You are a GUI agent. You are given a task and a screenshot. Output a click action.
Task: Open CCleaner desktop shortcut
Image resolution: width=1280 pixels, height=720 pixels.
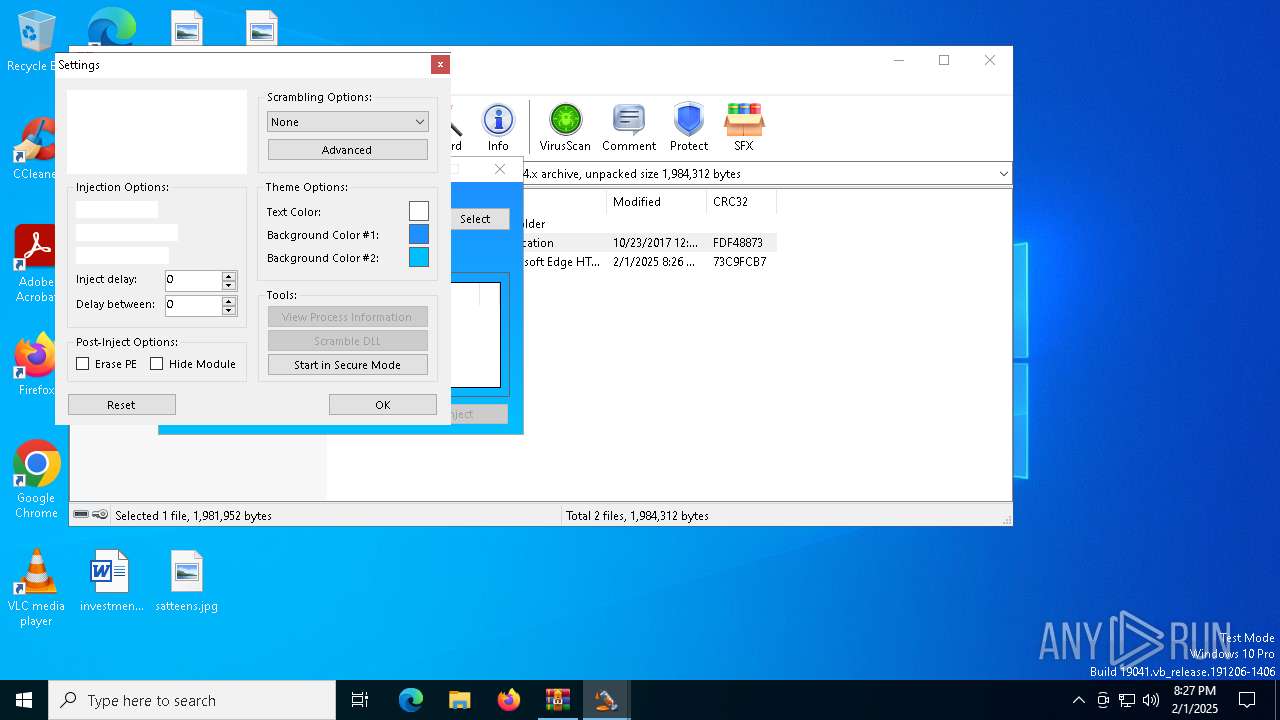(x=34, y=149)
